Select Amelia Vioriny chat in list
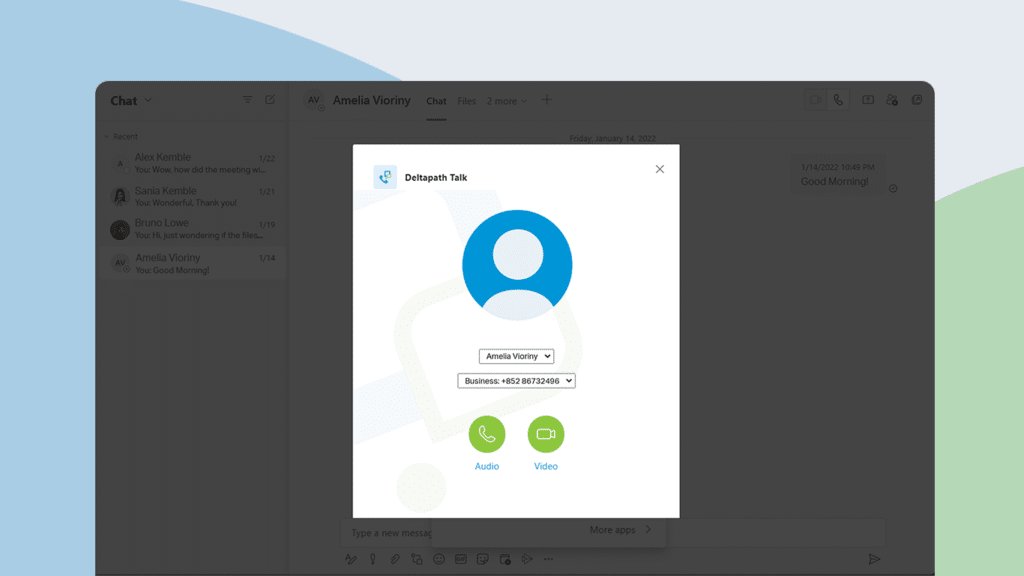Image resolution: width=1024 pixels, height=576 pixels. [x=193, y=263]
